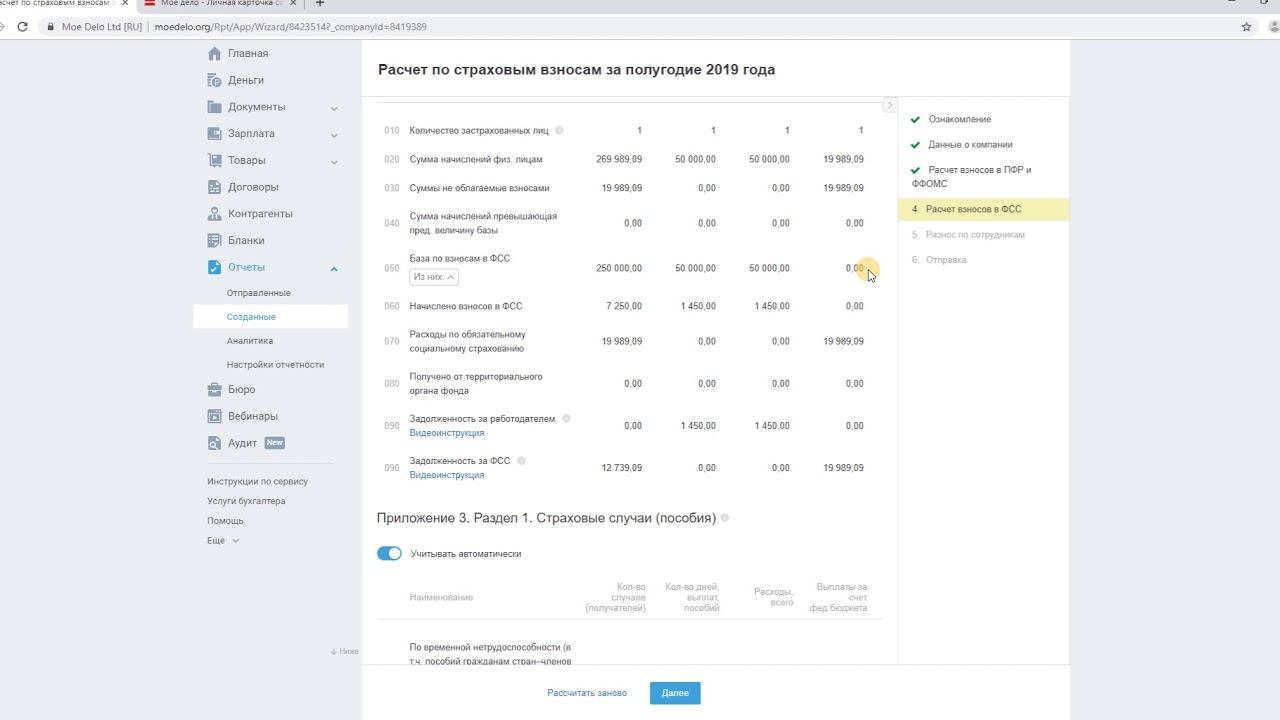Open Видеоинструкция under Задолженность за работодателем

pyautogui.click(x=447, y=433)
